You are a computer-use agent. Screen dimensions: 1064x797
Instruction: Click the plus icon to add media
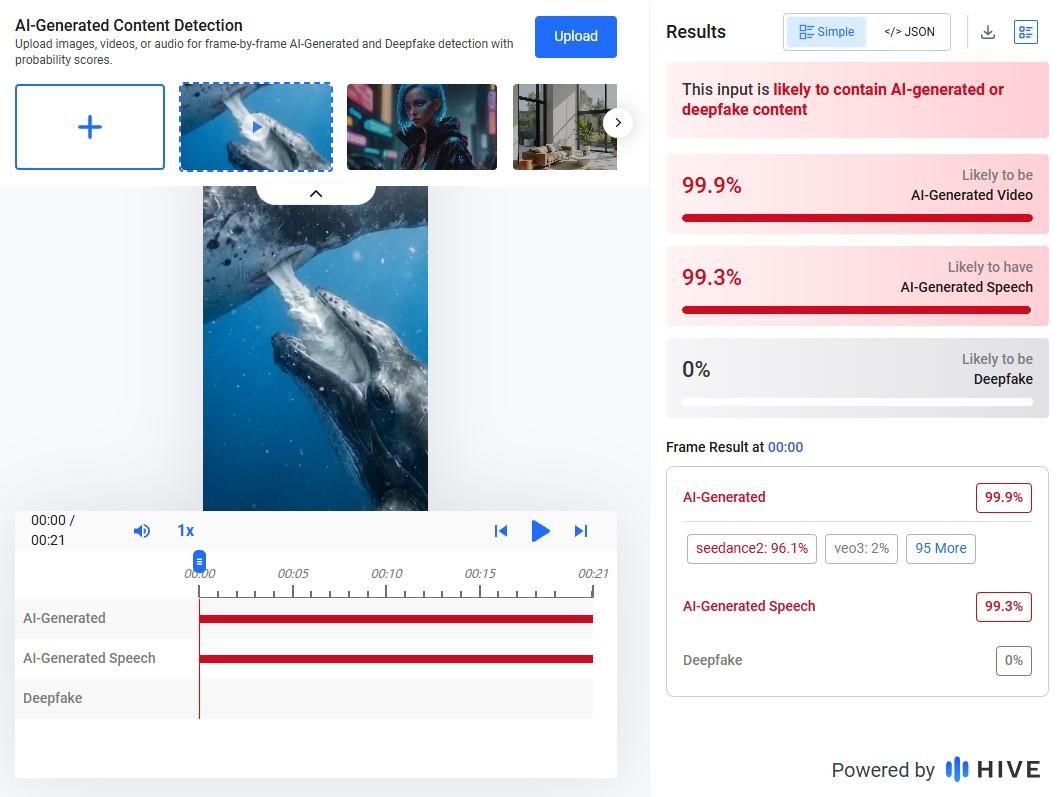point(90,127)
